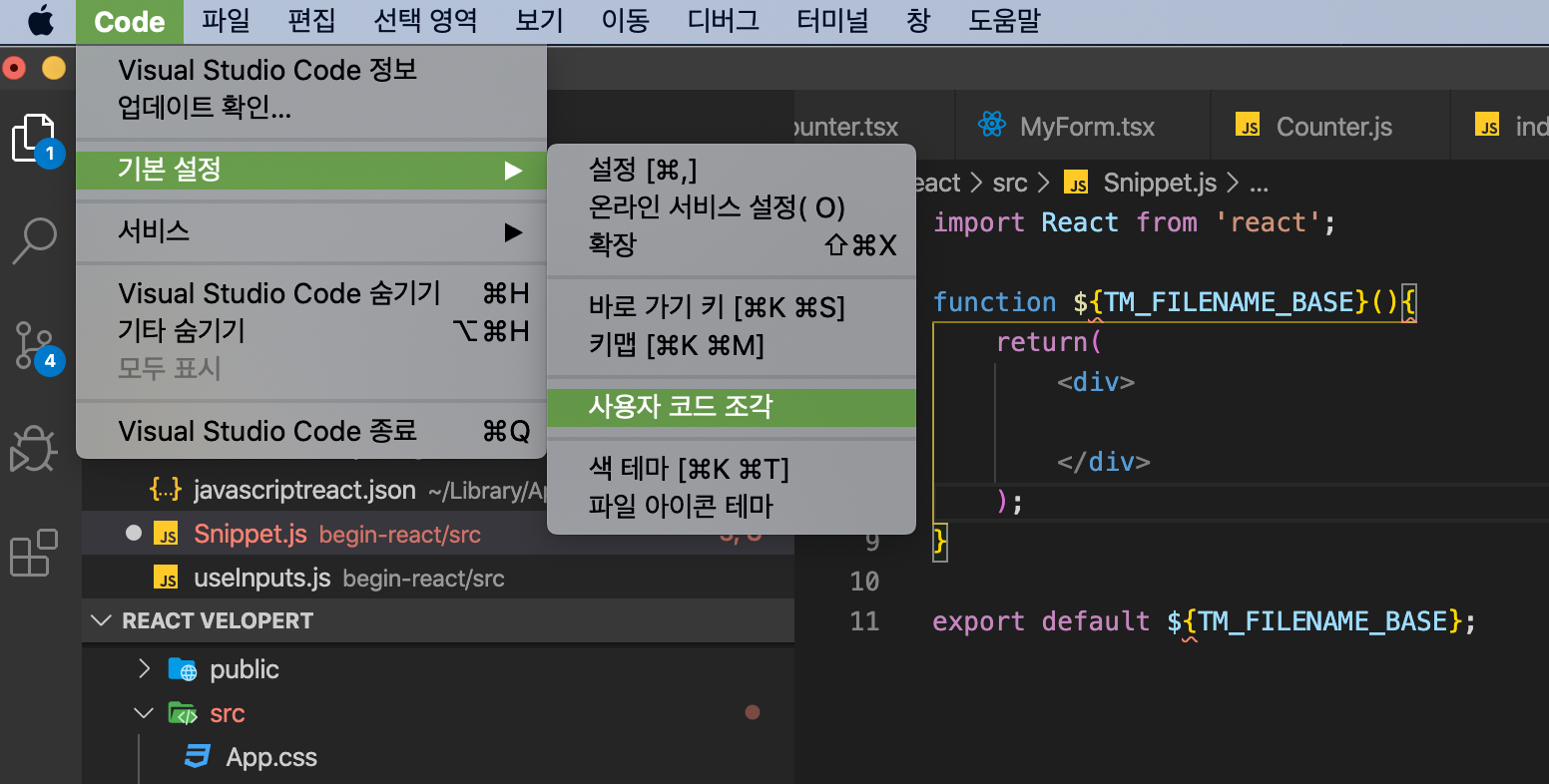Switch to the Counter.js tab
Viewport: 1549px width, 784px height.
1329,126
